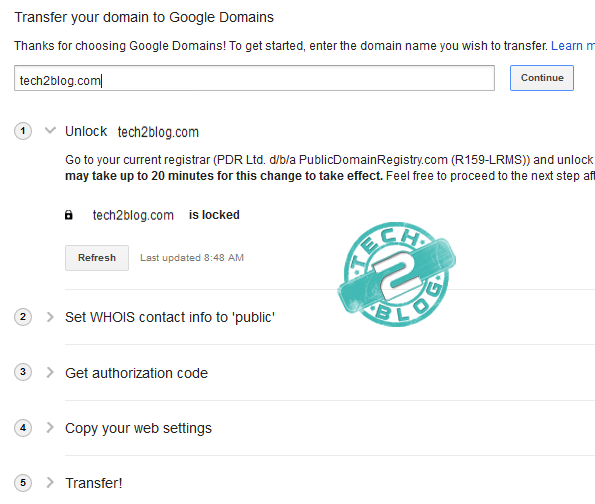The image size is (595, 504).
Task: Select the Copy your web settings heading
Action: 139,428
